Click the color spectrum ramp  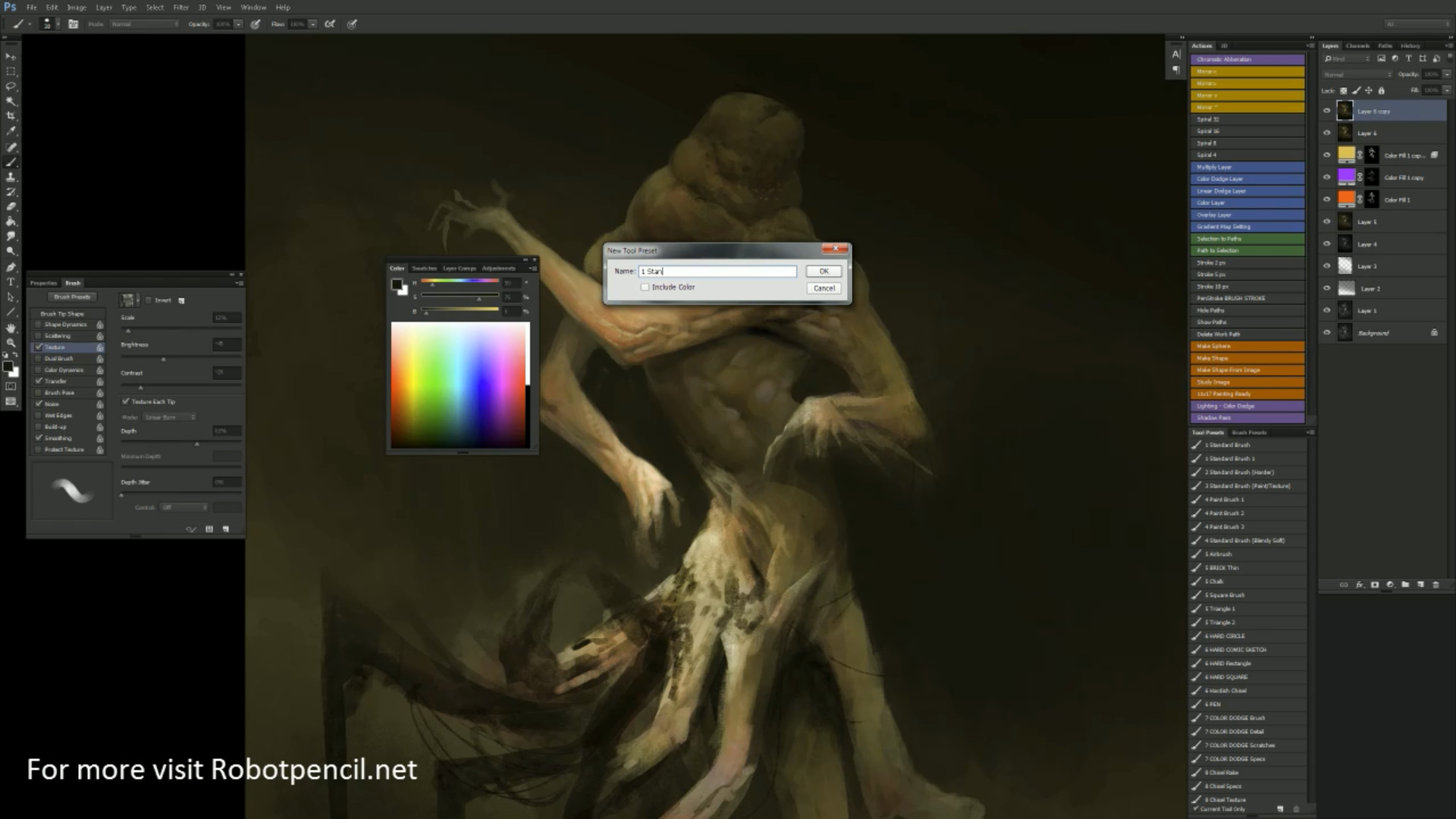(460, 385)
